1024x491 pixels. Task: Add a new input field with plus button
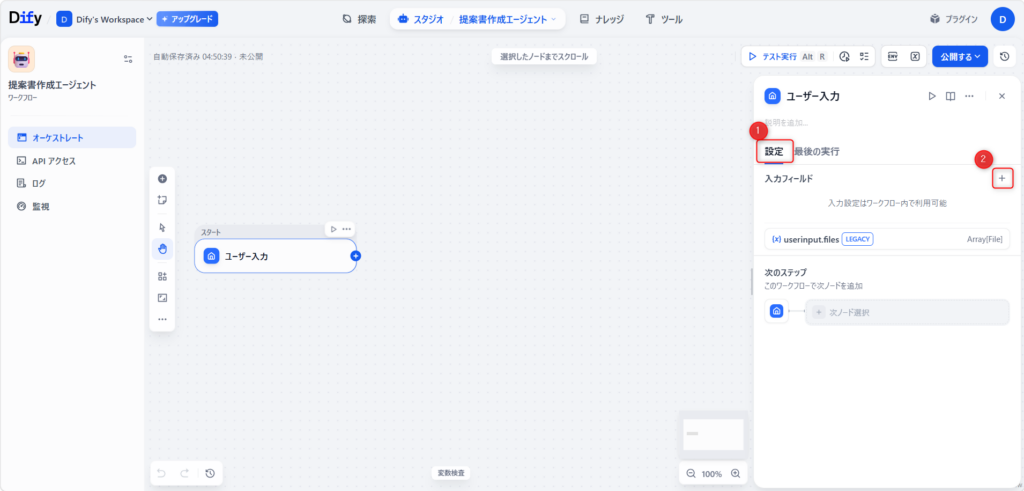pyautogui.click(x=1002, y=178)
